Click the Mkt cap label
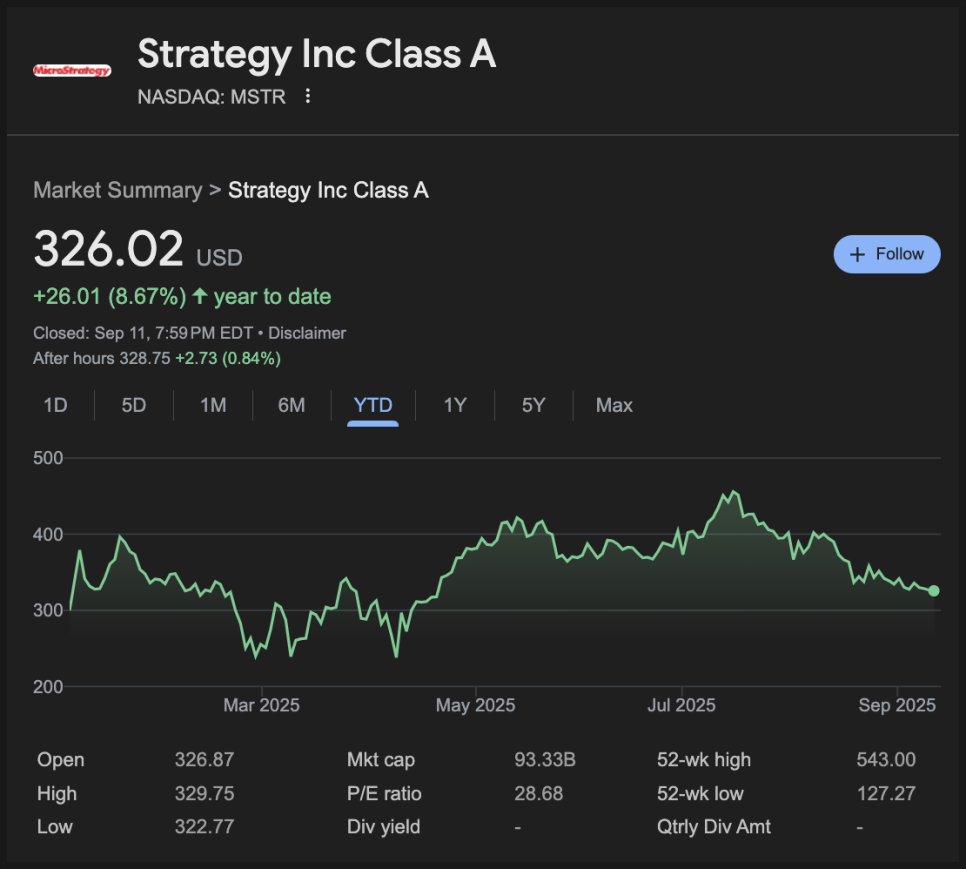 click(x=381, y=759)
